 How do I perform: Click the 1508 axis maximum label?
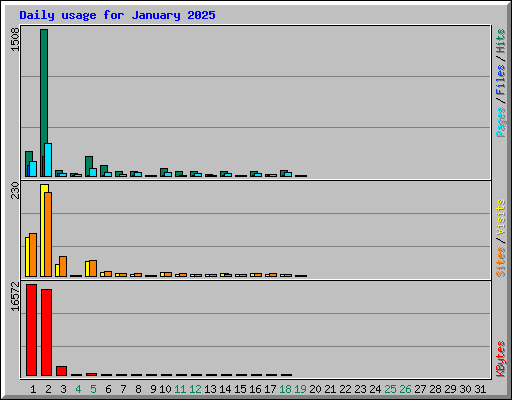pos(15,39)
